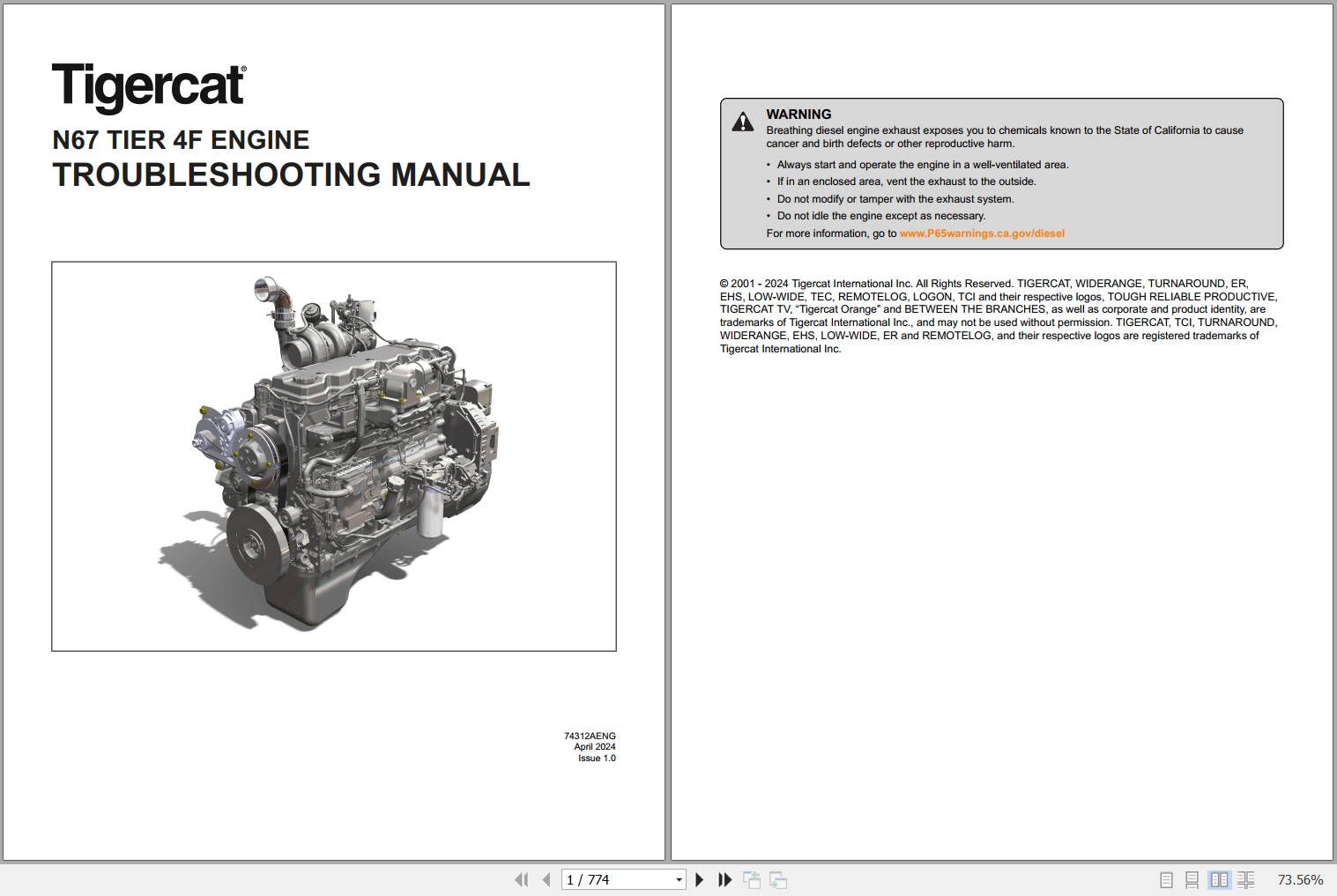The width and height of the screenshot is (1337, 896).
Task: Select the TROUBLESHOOTING MANUAL title text
Action: 291,174
